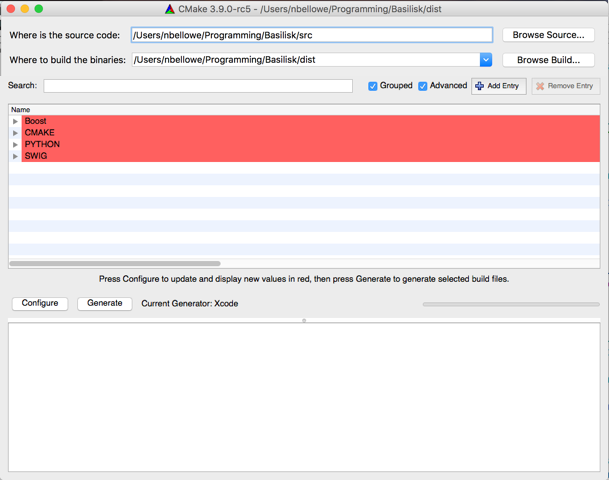Click the splitter handle above the output pane
This screenshot has width=609, height=480.
click(304, 320)
